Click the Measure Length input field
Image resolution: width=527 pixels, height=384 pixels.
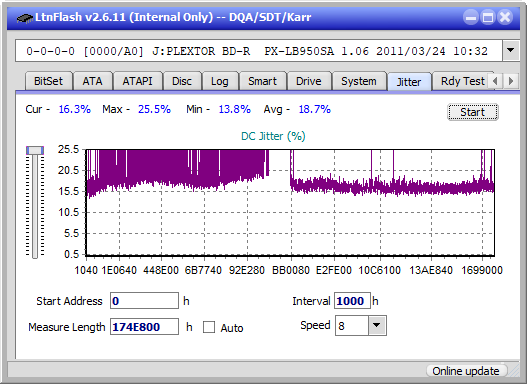pyautogui.click(x=145, y=327)
